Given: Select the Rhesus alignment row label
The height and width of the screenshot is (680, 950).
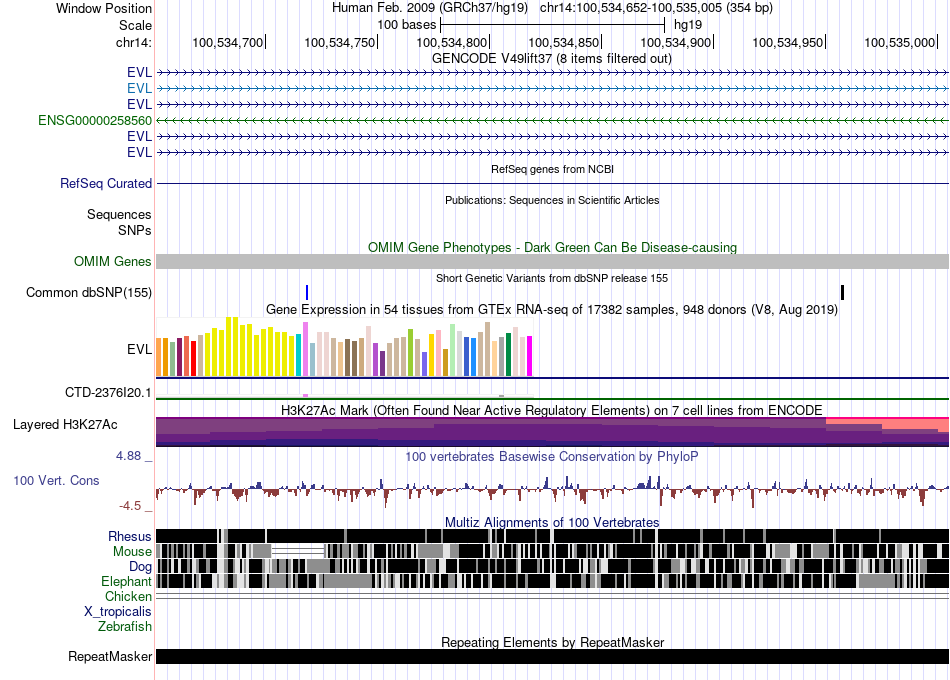Looking at the screenshot, I should (130, 536).
